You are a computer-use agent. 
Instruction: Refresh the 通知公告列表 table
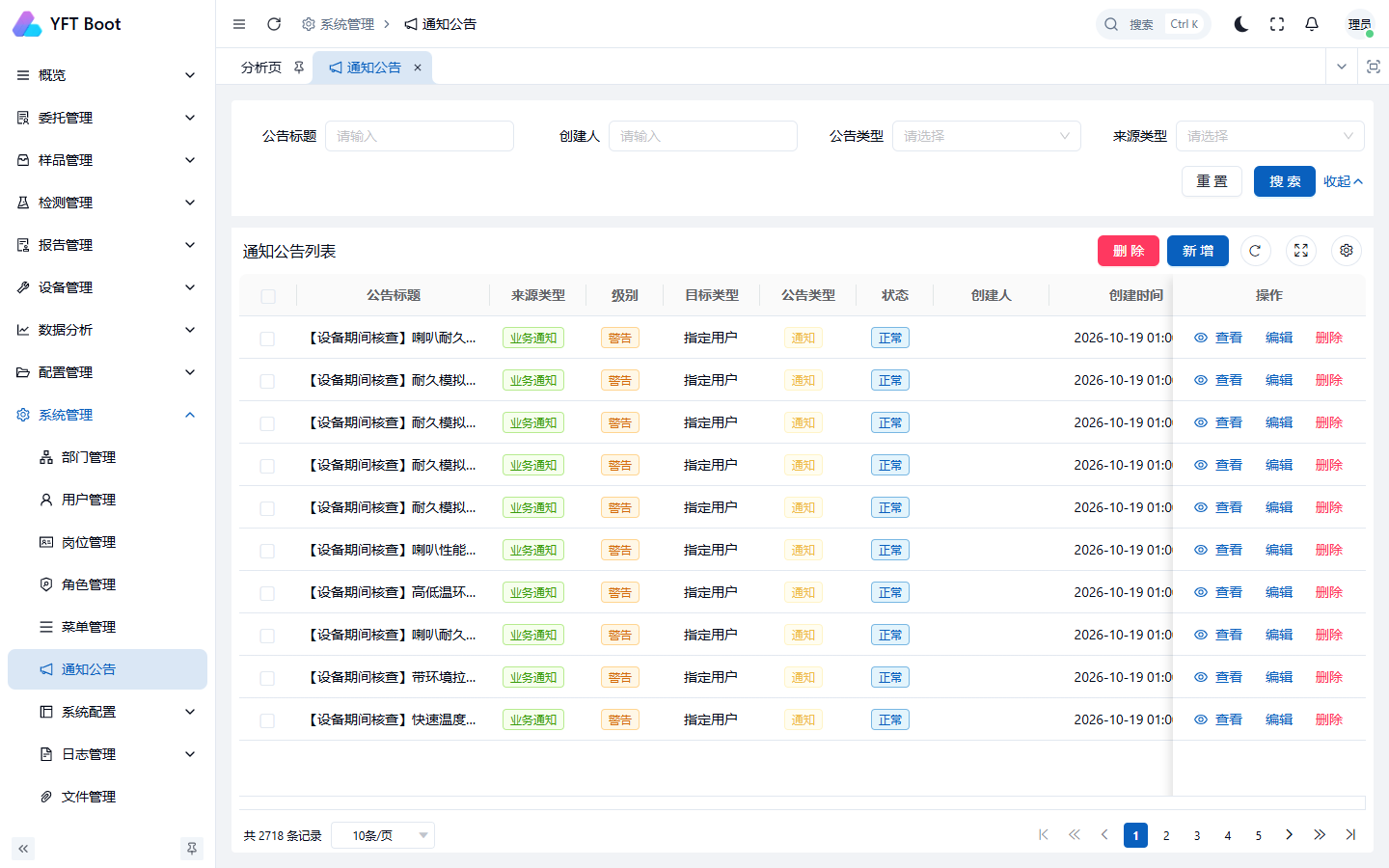1255,251
